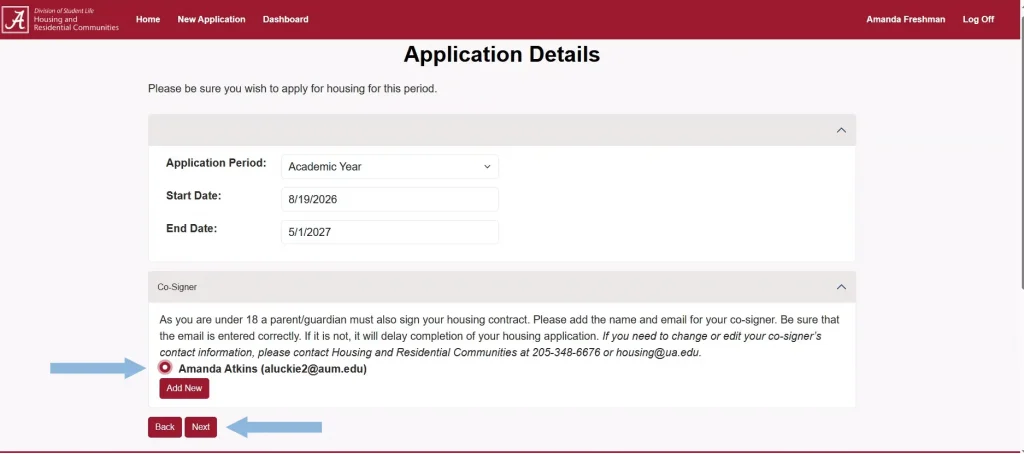
Task: Click the End Date field
Action: pos(390,232)
